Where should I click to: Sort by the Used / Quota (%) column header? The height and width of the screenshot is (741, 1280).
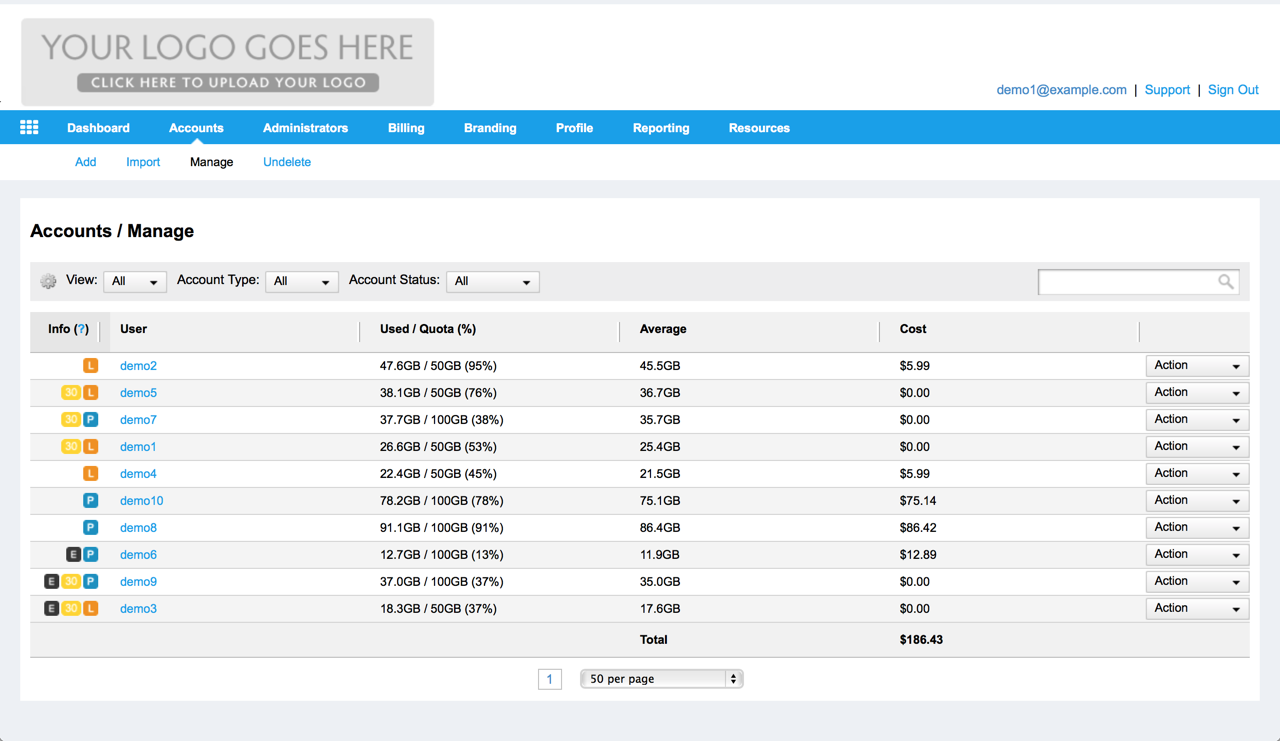(x=428, y=329)
